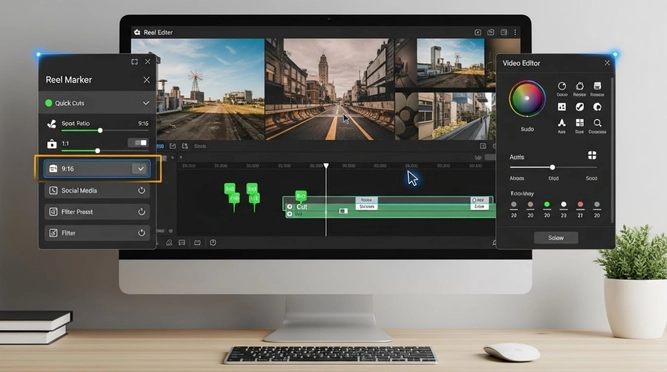667x372 pixels.
Task: Toggle the 1:1 switch
Action: coord(139,143)
